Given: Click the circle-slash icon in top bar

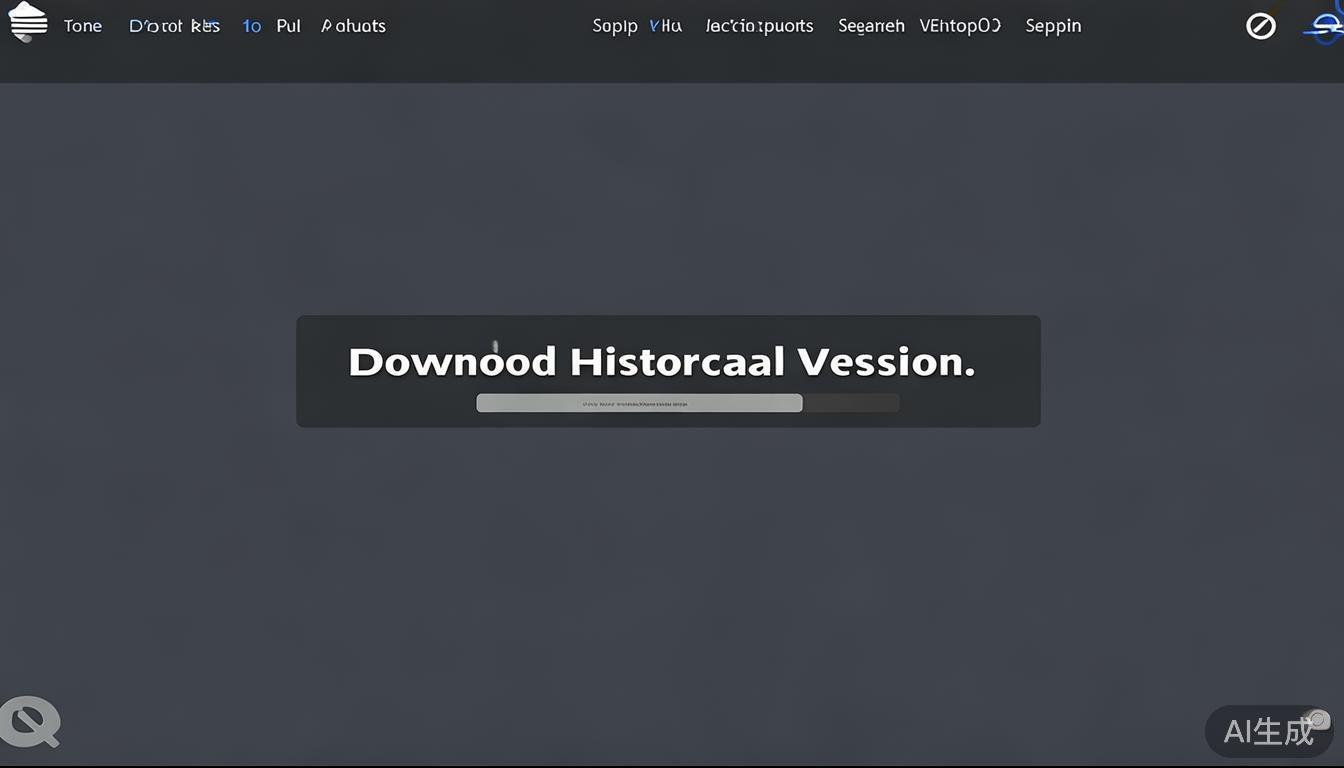Looking at the screenshot, I should click(1261, 26).
